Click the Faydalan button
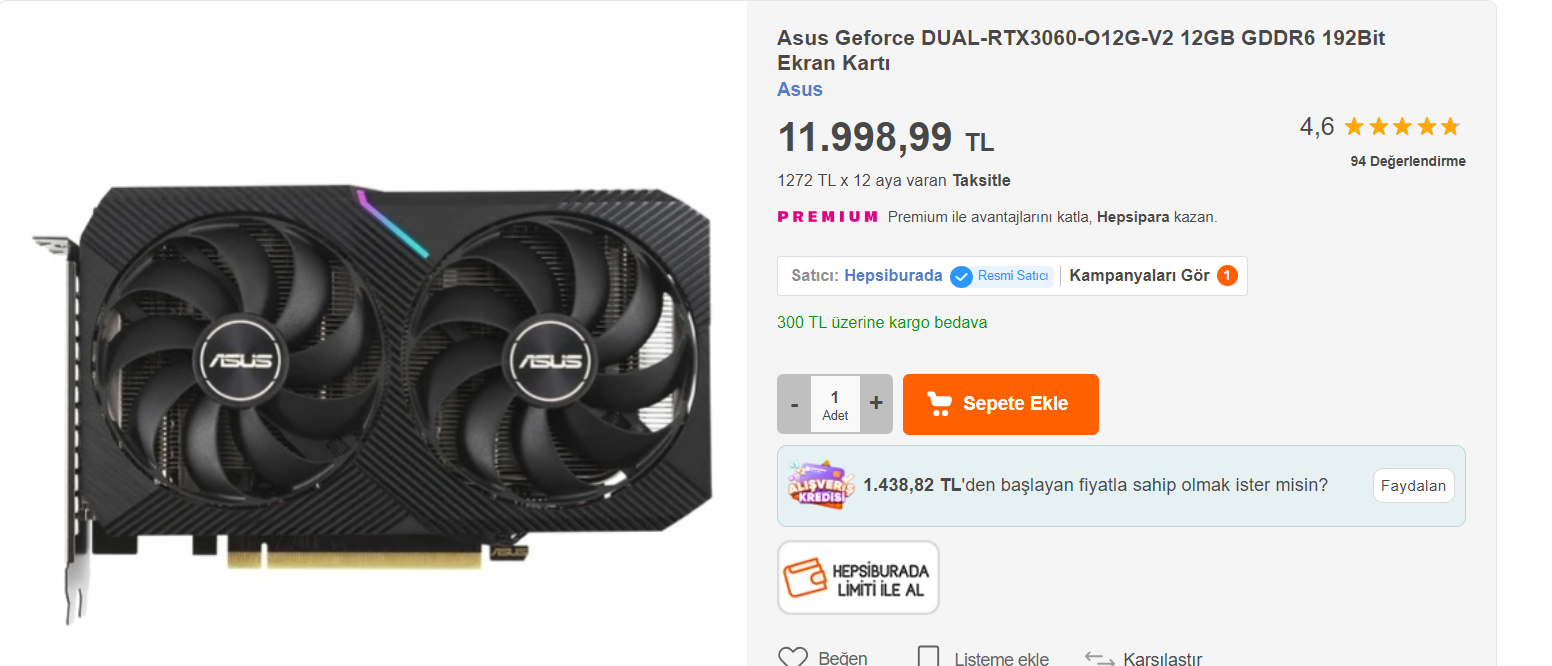1552x666 pixels. click(x=1413, y=486)
